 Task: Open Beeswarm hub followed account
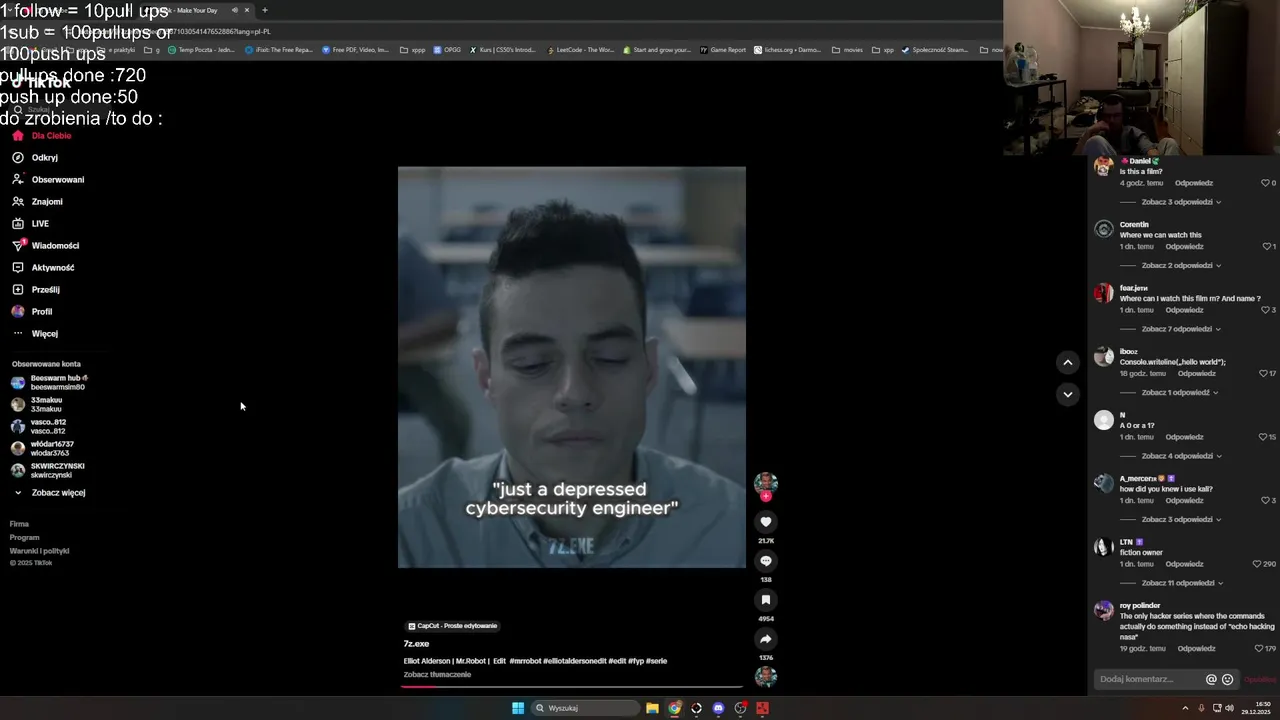[x=50, y=383]
